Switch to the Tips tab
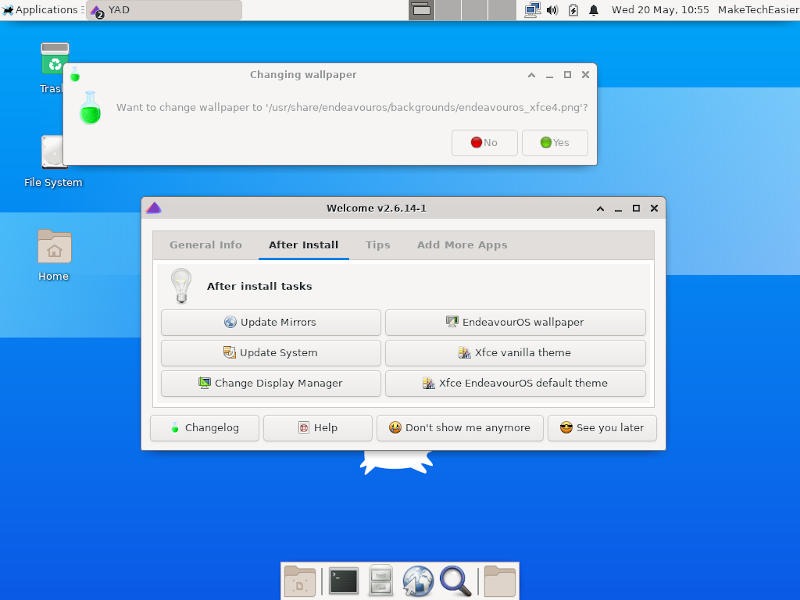The image size is (800, 600). coord(377,244)
